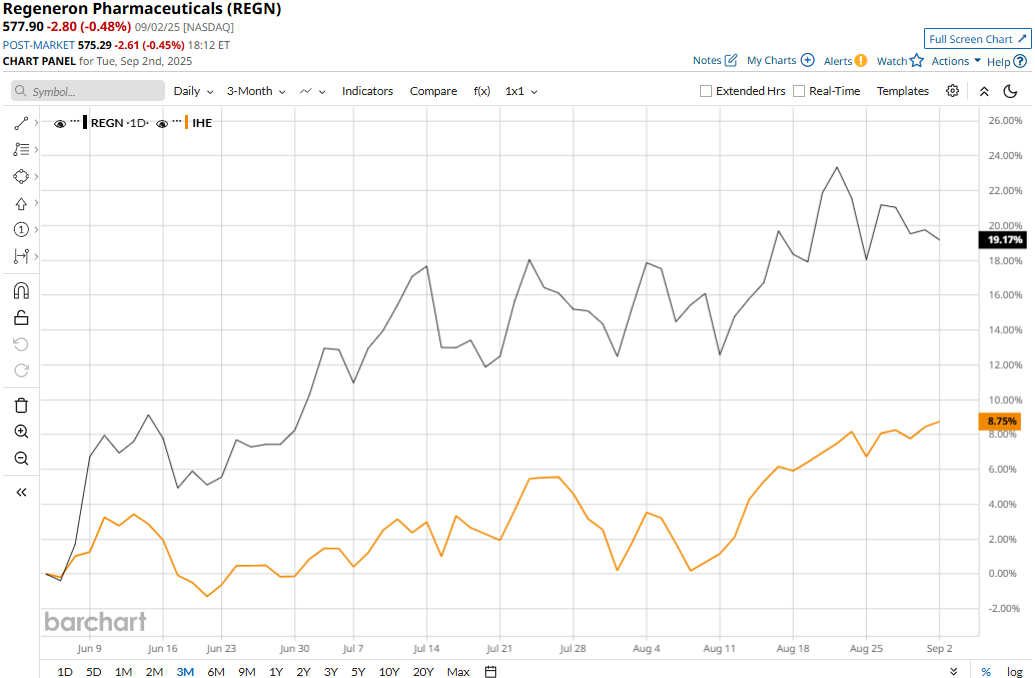Select the 2Y time range

[303, 671]
